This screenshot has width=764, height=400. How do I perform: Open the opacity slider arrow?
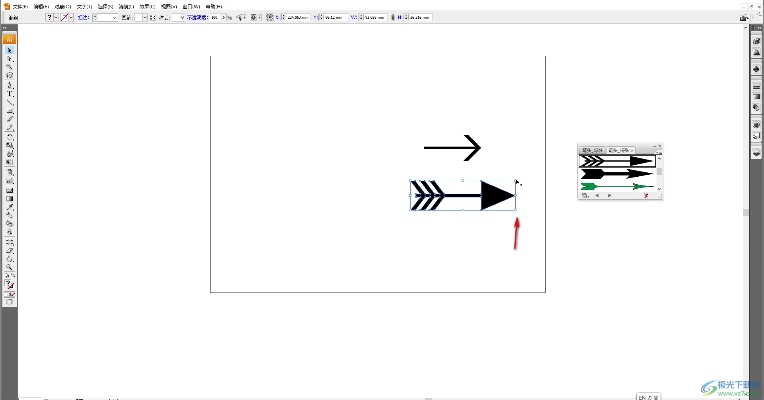[x=223, y=18]
